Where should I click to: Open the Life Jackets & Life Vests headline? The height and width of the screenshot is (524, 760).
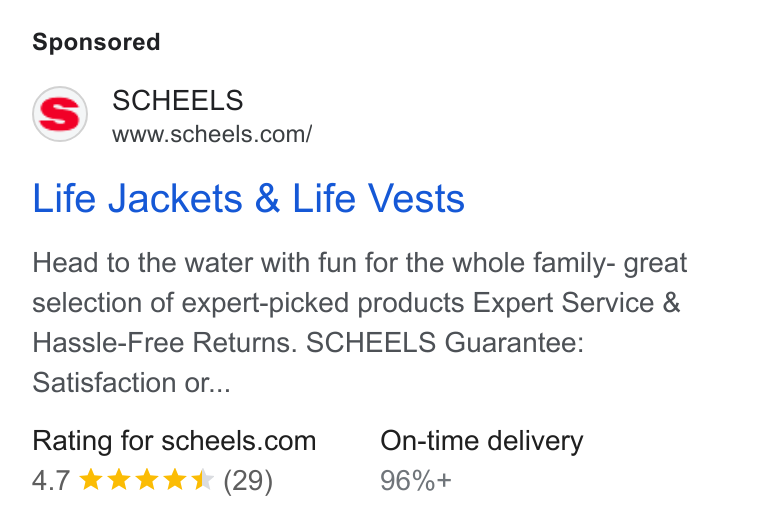point(248,198)
